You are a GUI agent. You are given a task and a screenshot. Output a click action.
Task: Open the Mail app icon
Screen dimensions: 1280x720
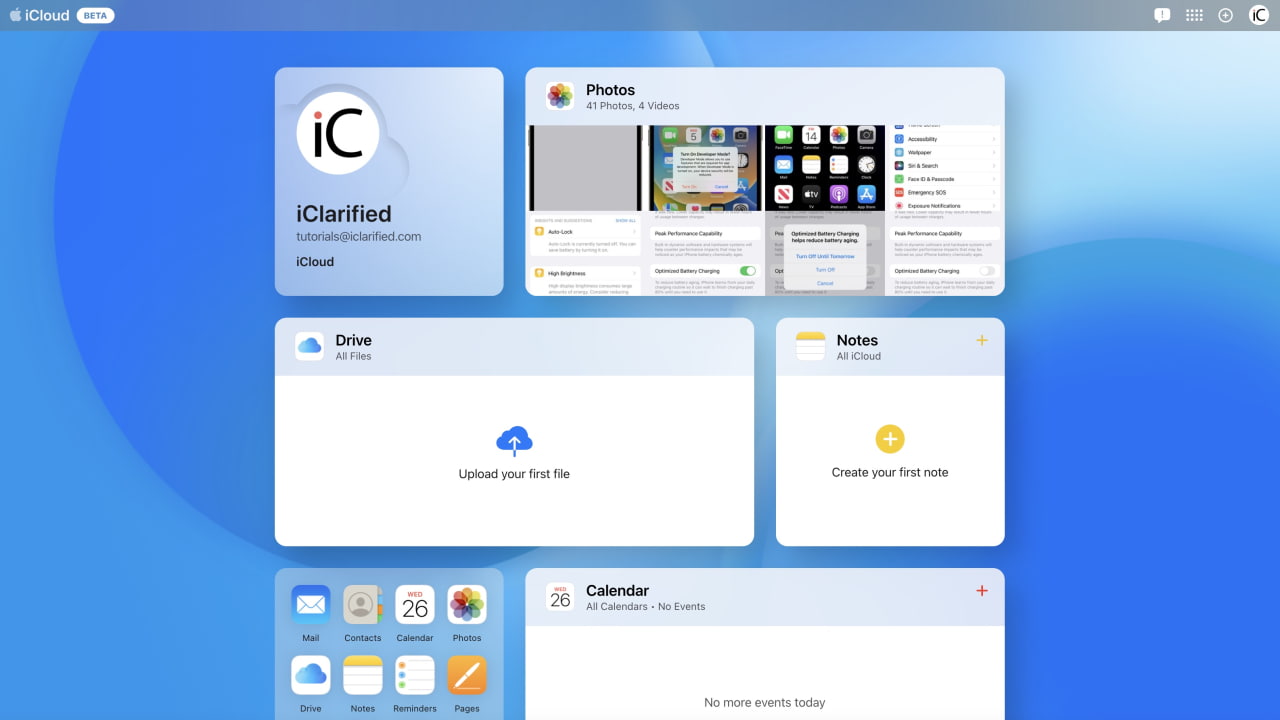(x=310, y=604)
